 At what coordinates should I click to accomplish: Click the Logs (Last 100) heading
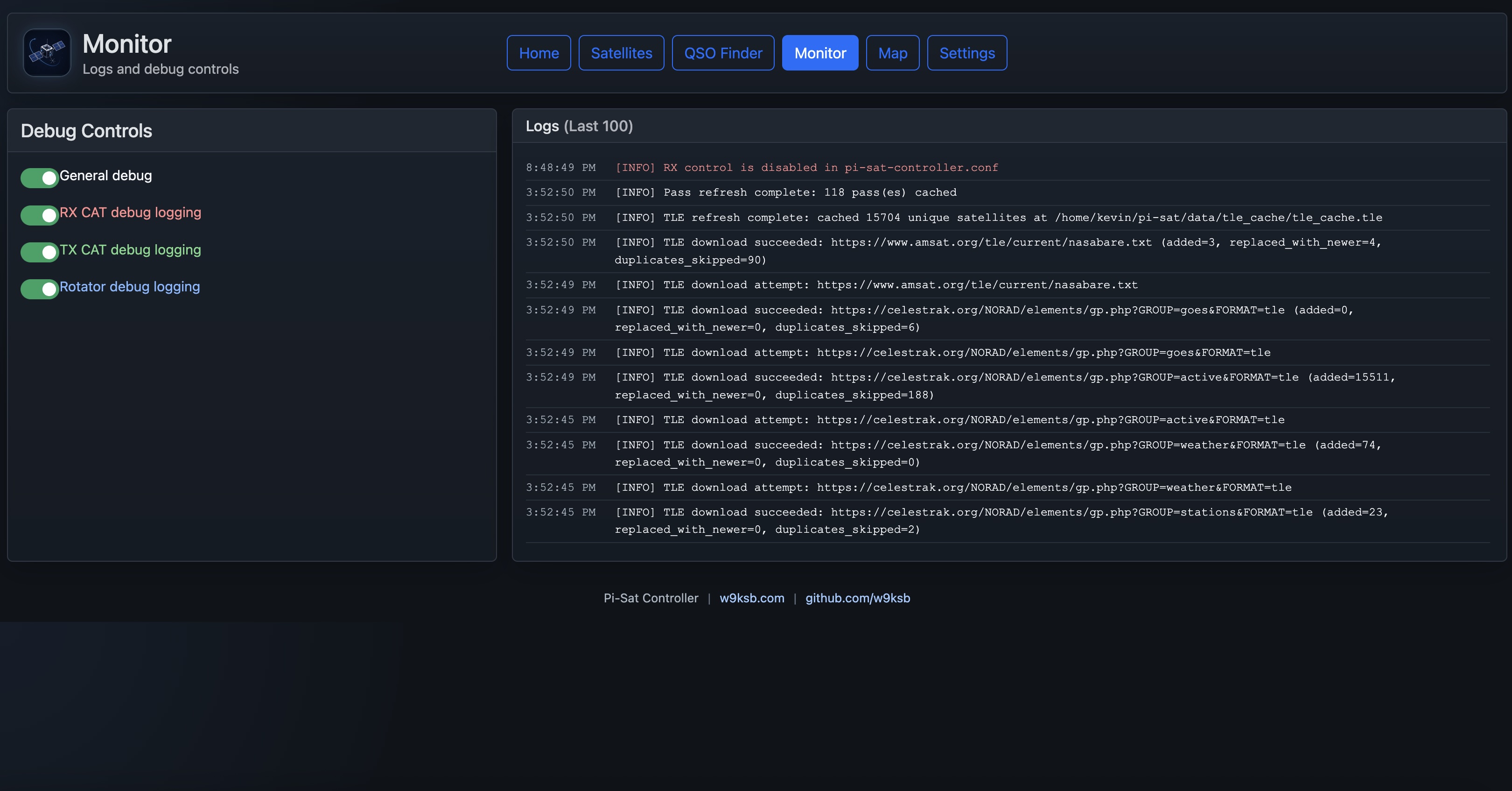(579, 126)
